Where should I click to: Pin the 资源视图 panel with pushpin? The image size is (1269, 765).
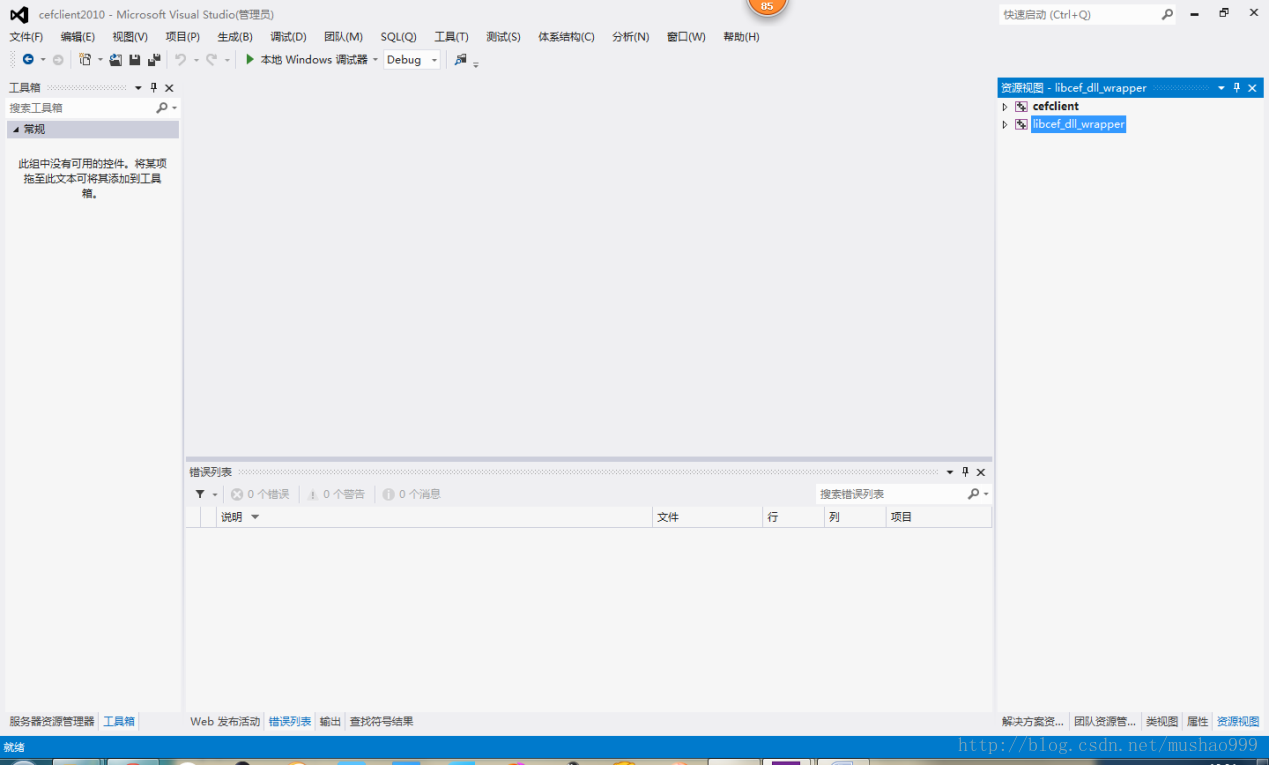[x=1237, y=88]
